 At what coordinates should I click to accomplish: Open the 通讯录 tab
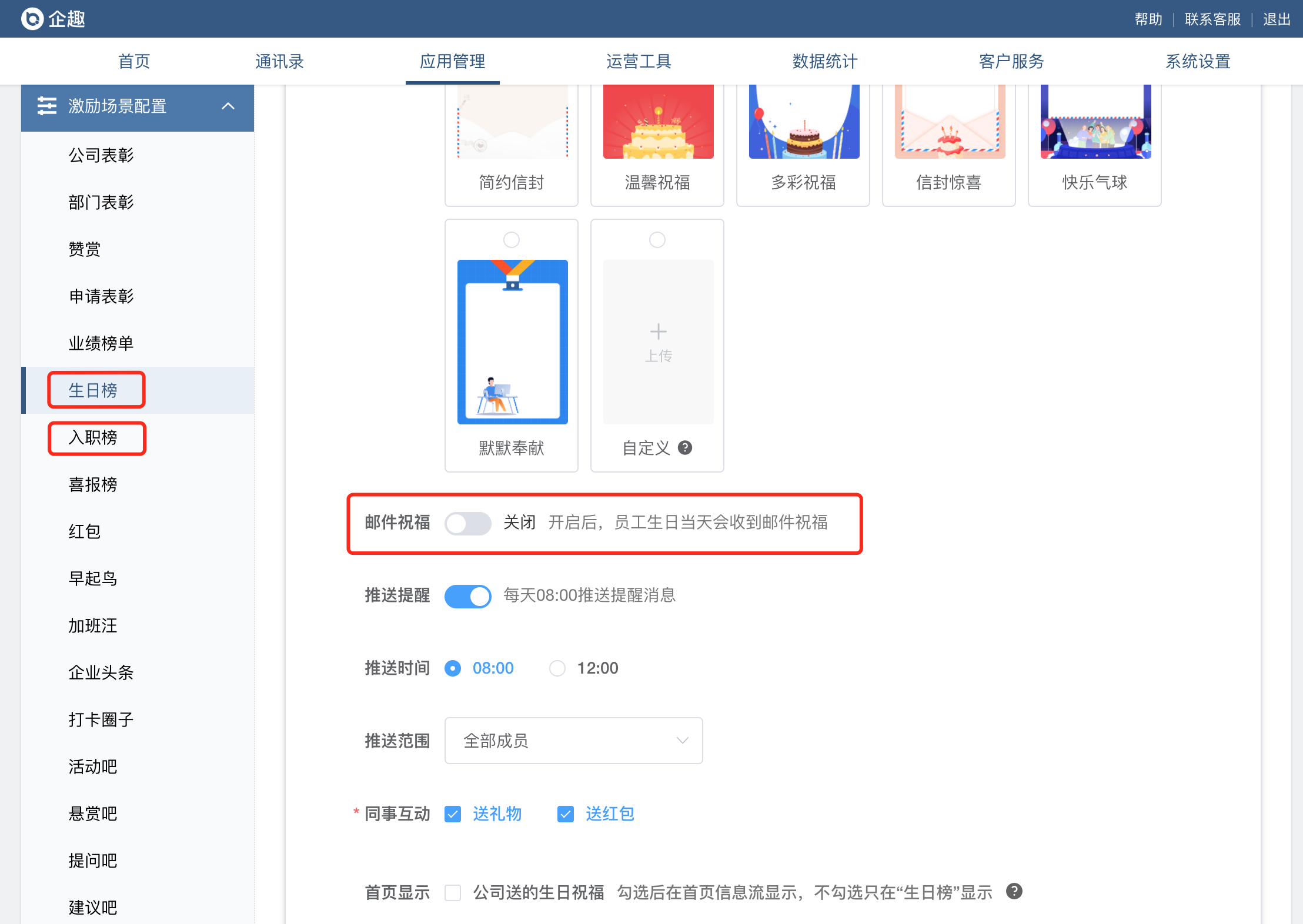tap(279, 61)
